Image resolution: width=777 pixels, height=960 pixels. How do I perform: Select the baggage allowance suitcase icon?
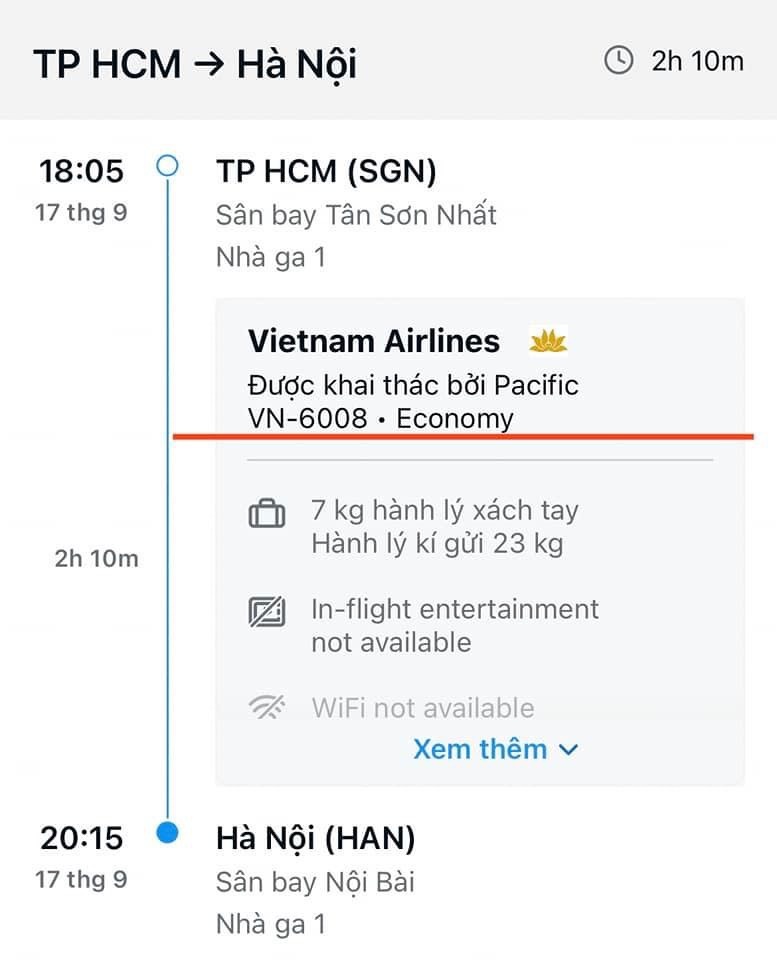click(266, 511)
